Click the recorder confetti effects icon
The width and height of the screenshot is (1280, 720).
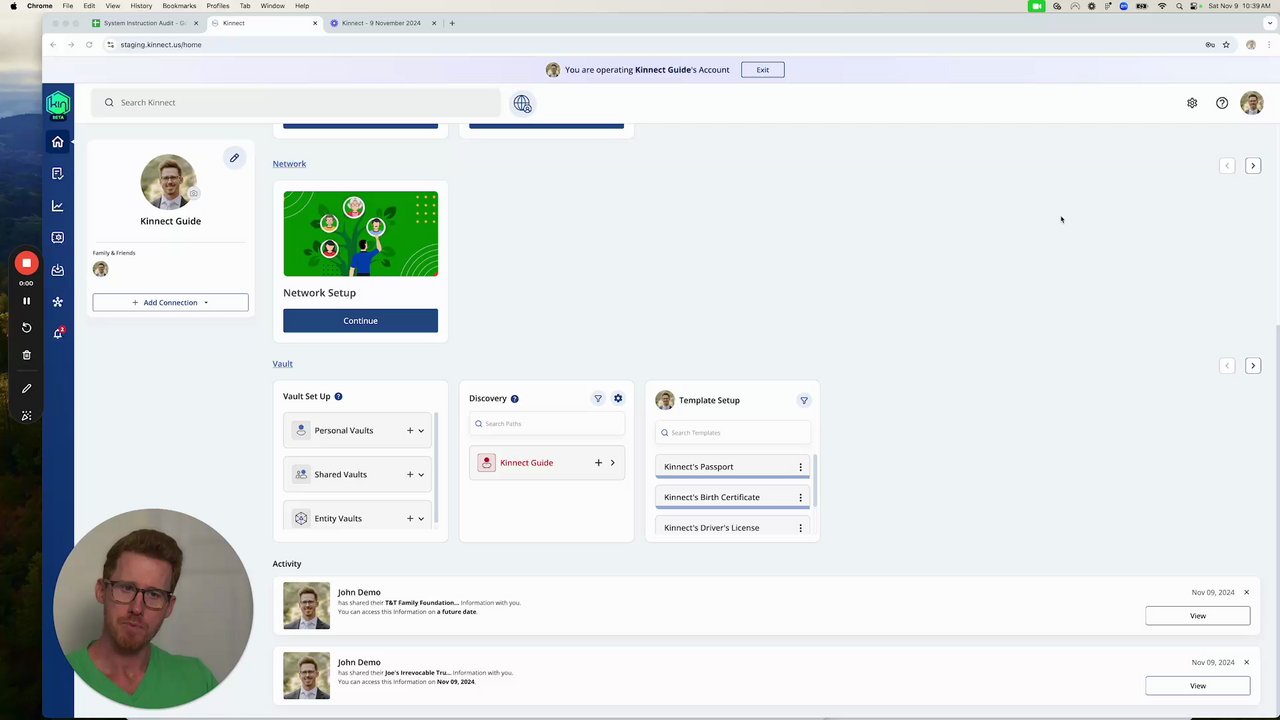point(27,416)
